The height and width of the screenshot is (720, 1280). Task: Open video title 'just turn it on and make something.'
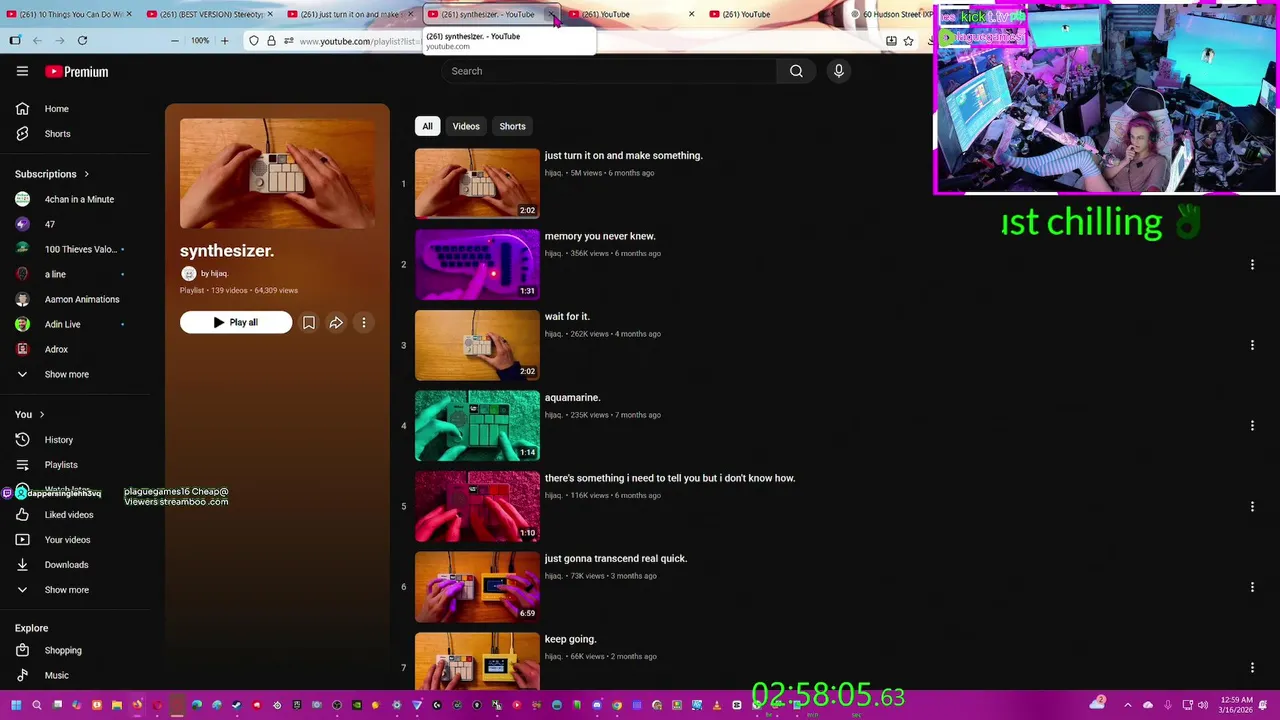[x=623, y=156]
